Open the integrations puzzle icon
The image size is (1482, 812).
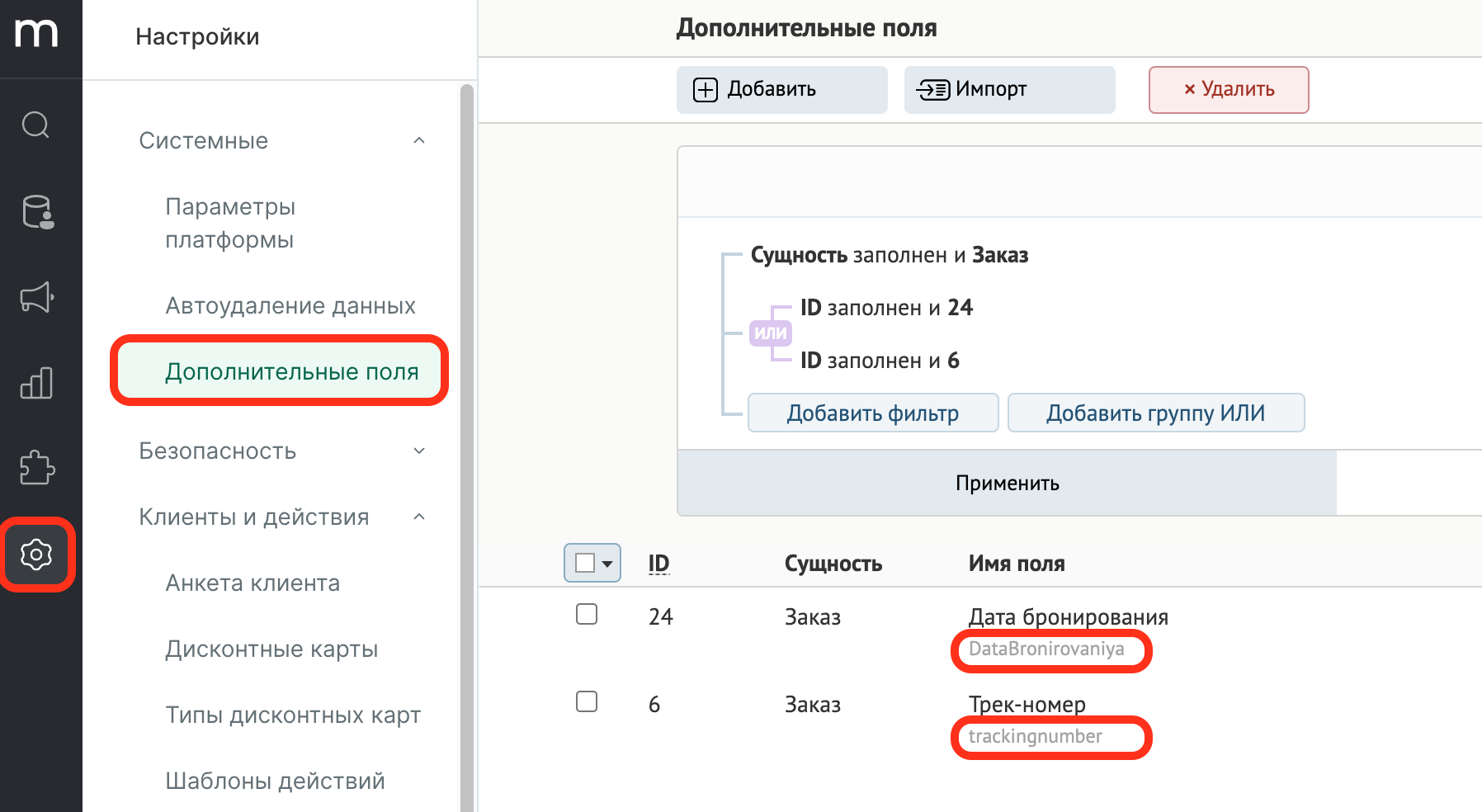point(36,468)
